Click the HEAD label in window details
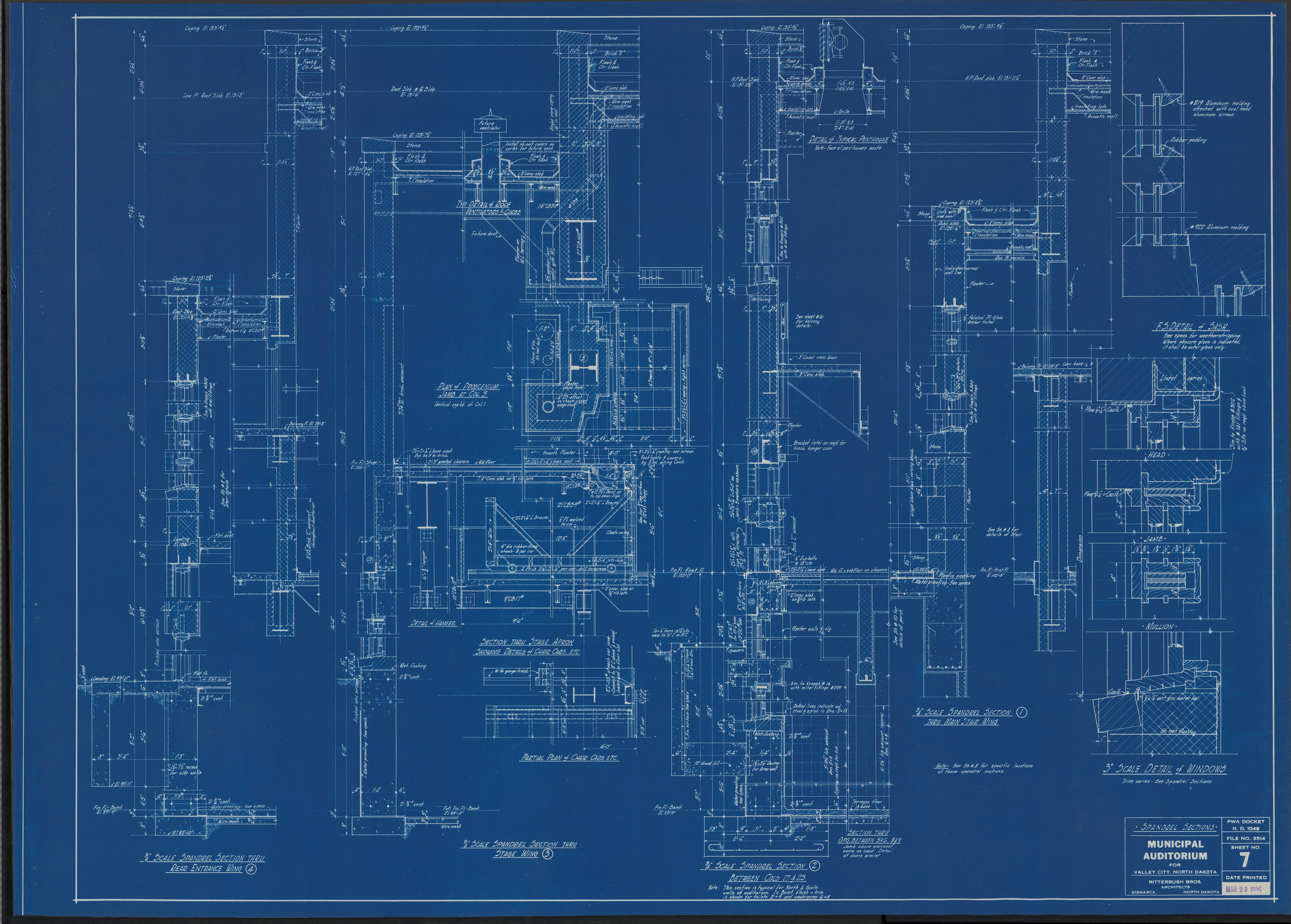This screenshot has width=1291, height=924. [x=1156, y=455]
